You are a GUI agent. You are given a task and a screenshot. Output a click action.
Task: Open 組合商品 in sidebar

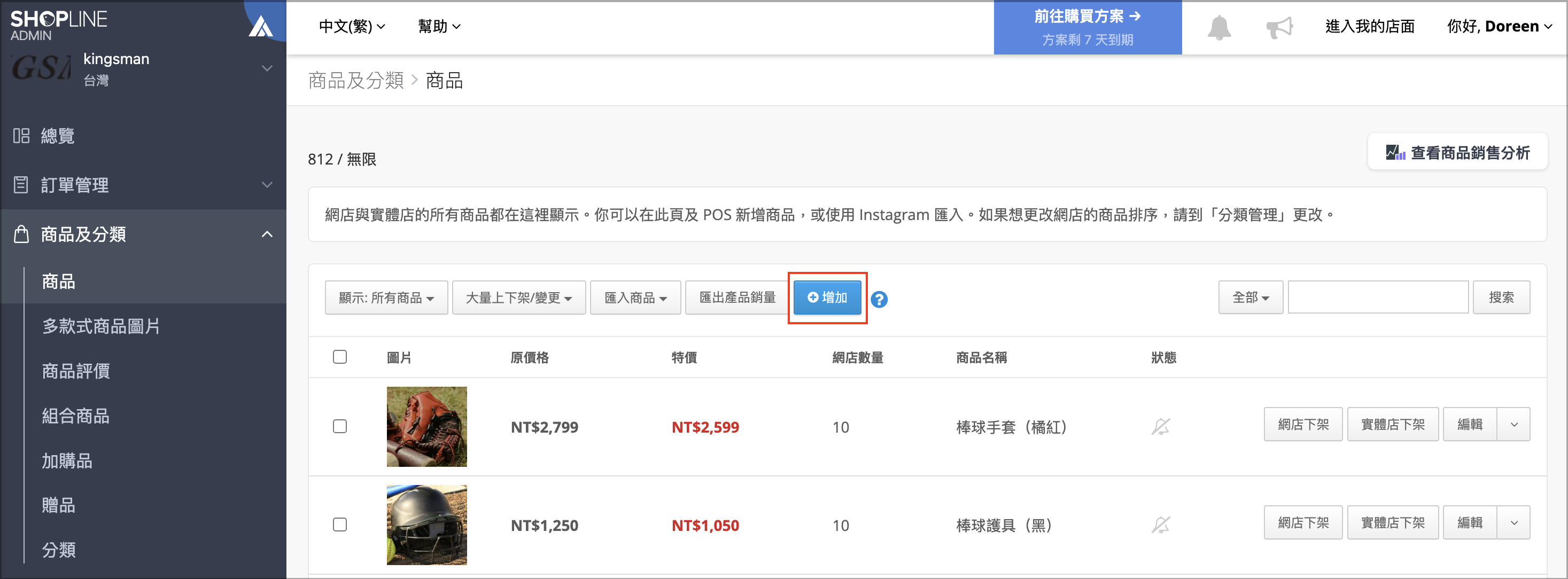(75, 416)
